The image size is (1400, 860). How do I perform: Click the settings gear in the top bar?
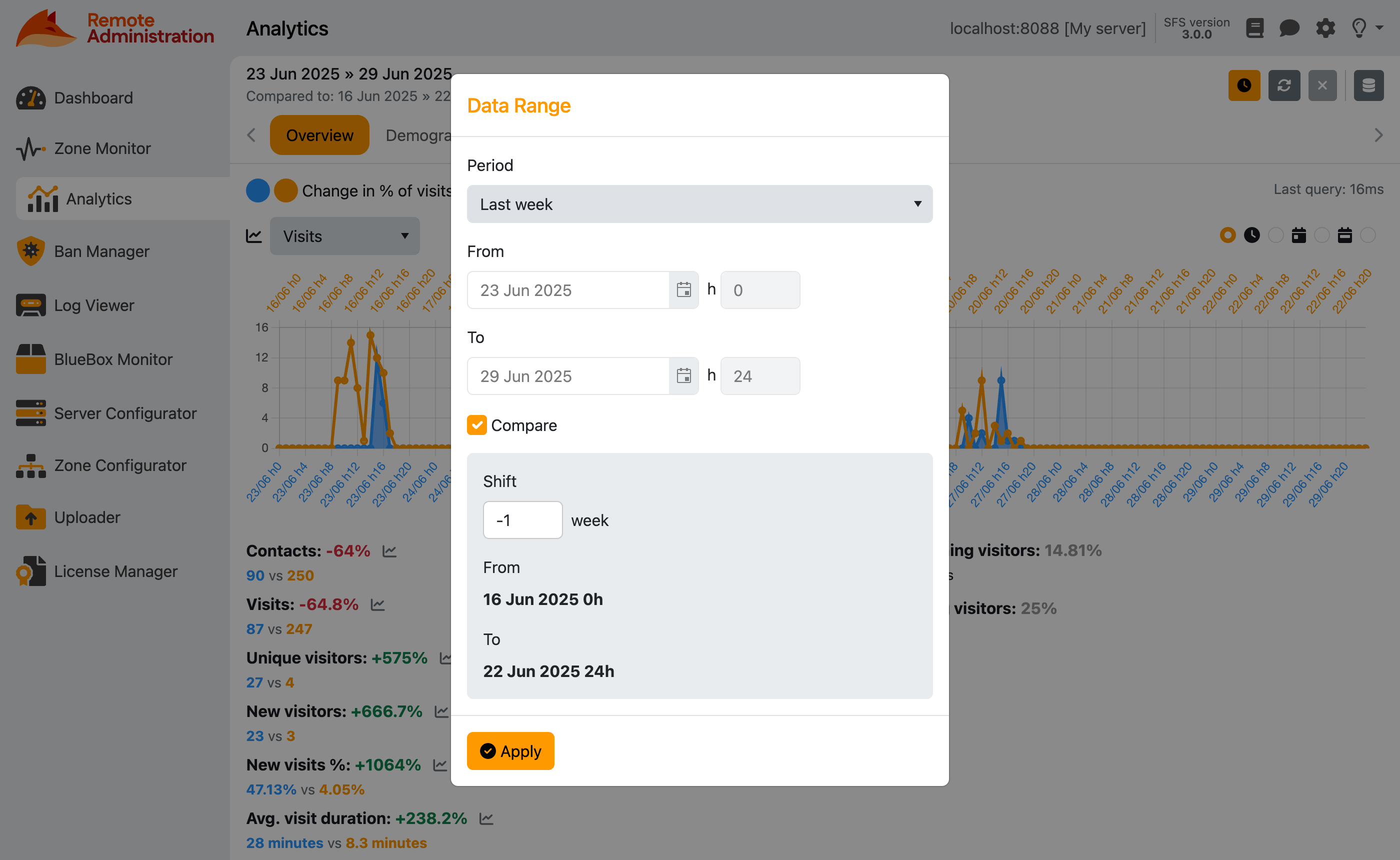pyautogui.click(x=1325, y=28)
